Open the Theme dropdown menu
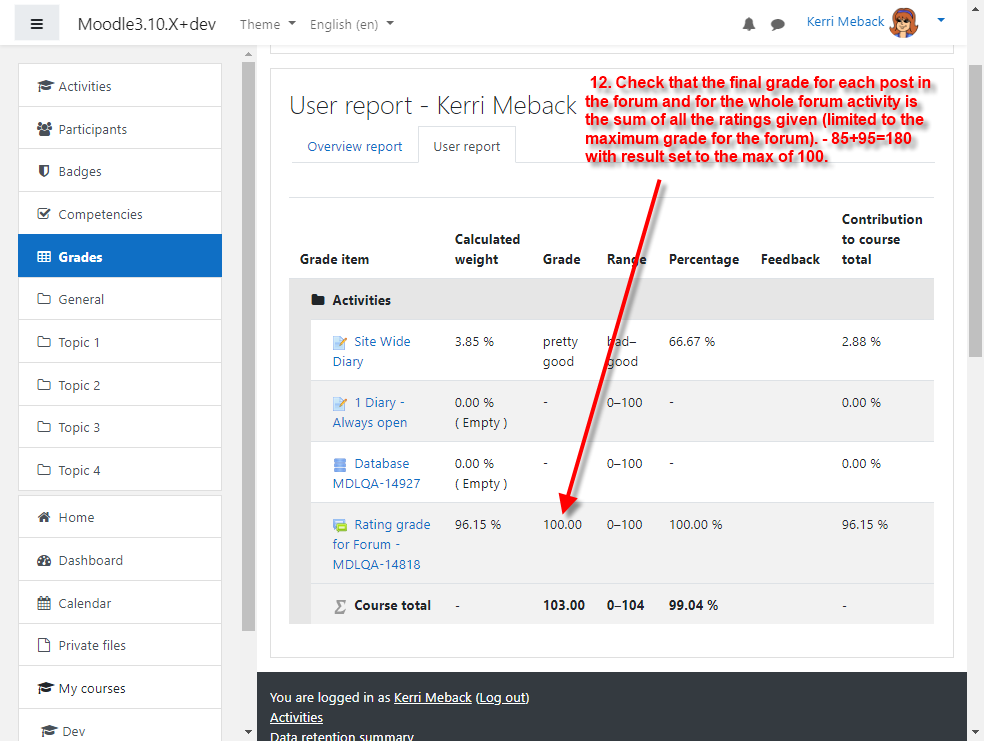Screen dimensions: 984x741 pos(267,24)
